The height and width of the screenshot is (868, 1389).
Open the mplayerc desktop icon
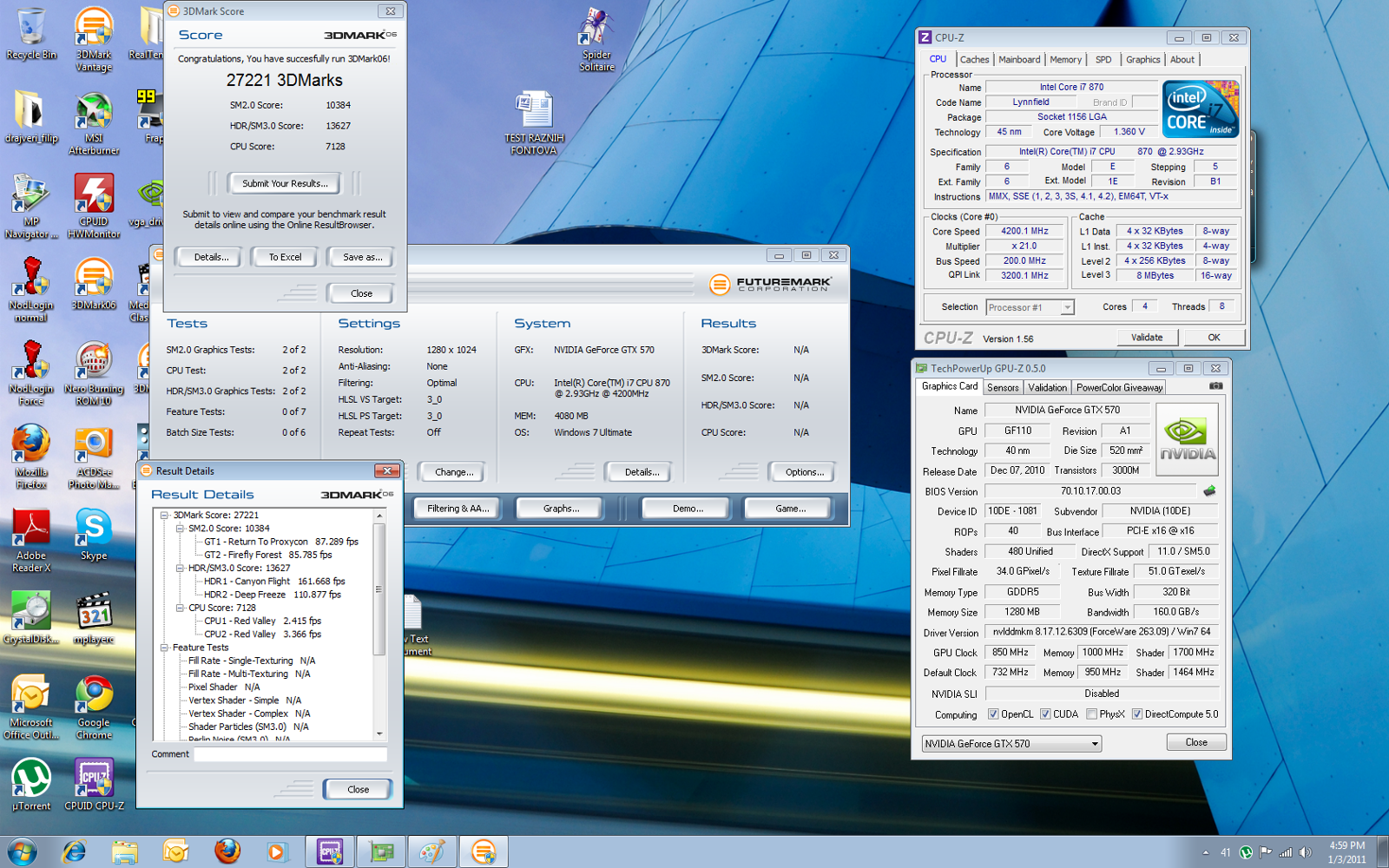[x=94, y=616]
